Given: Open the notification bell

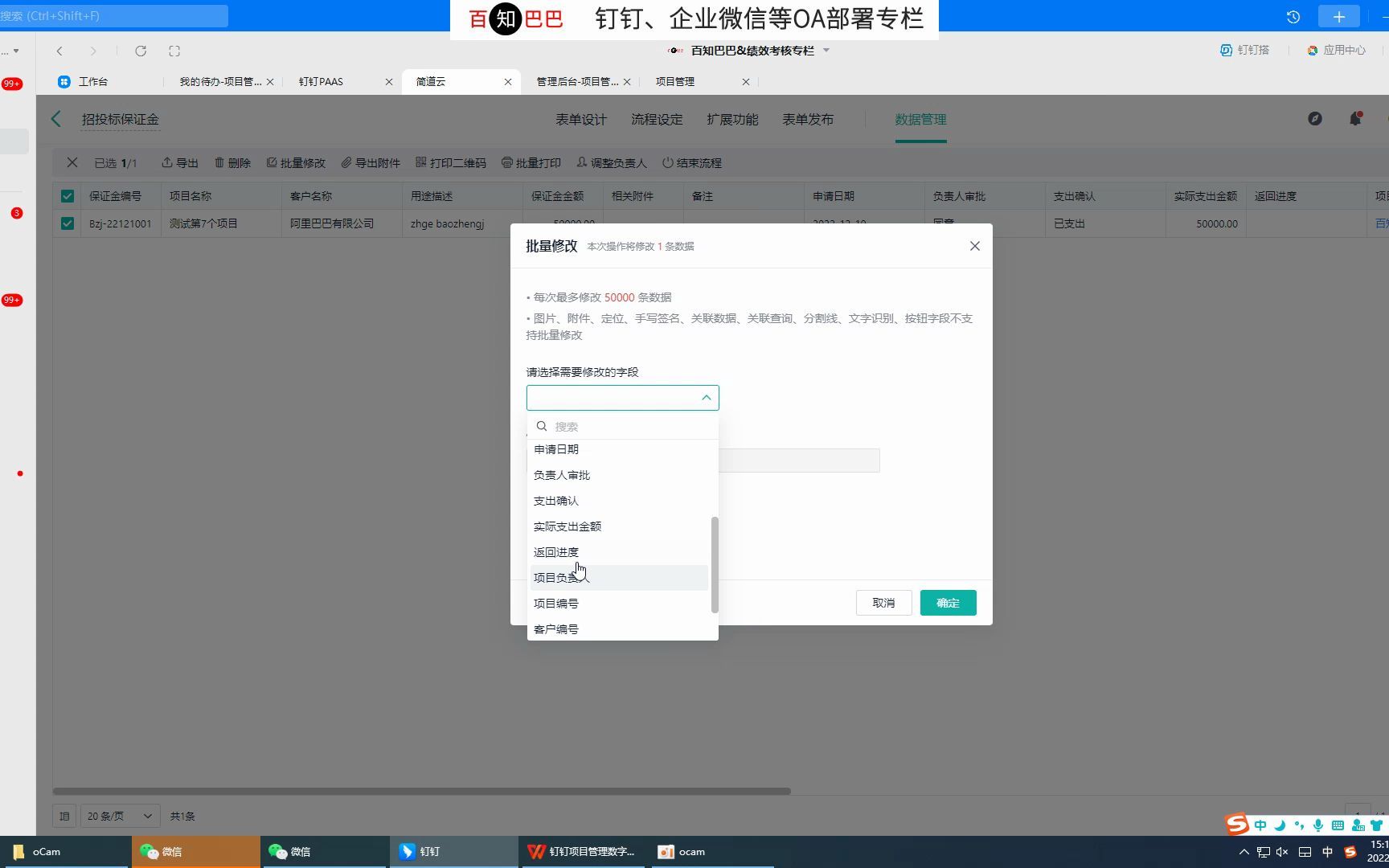Looking at the screenshot, I should pos(1355,119).
